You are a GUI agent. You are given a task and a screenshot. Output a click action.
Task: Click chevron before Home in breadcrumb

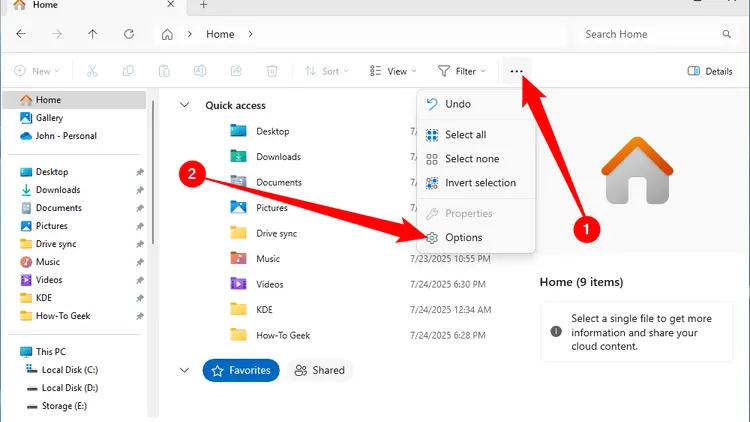[x=190, y=34]
